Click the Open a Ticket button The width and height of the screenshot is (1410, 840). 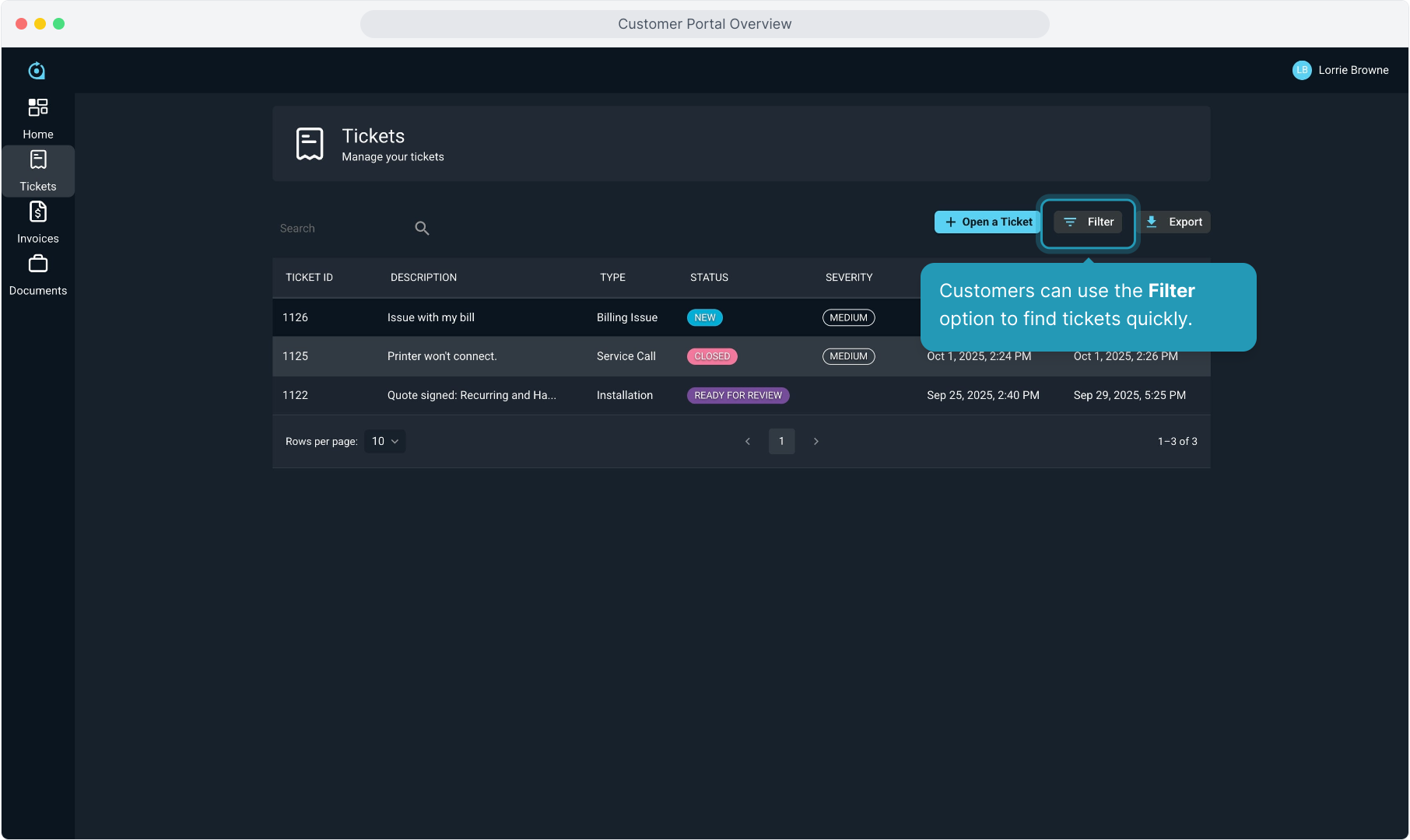point(987,222)
